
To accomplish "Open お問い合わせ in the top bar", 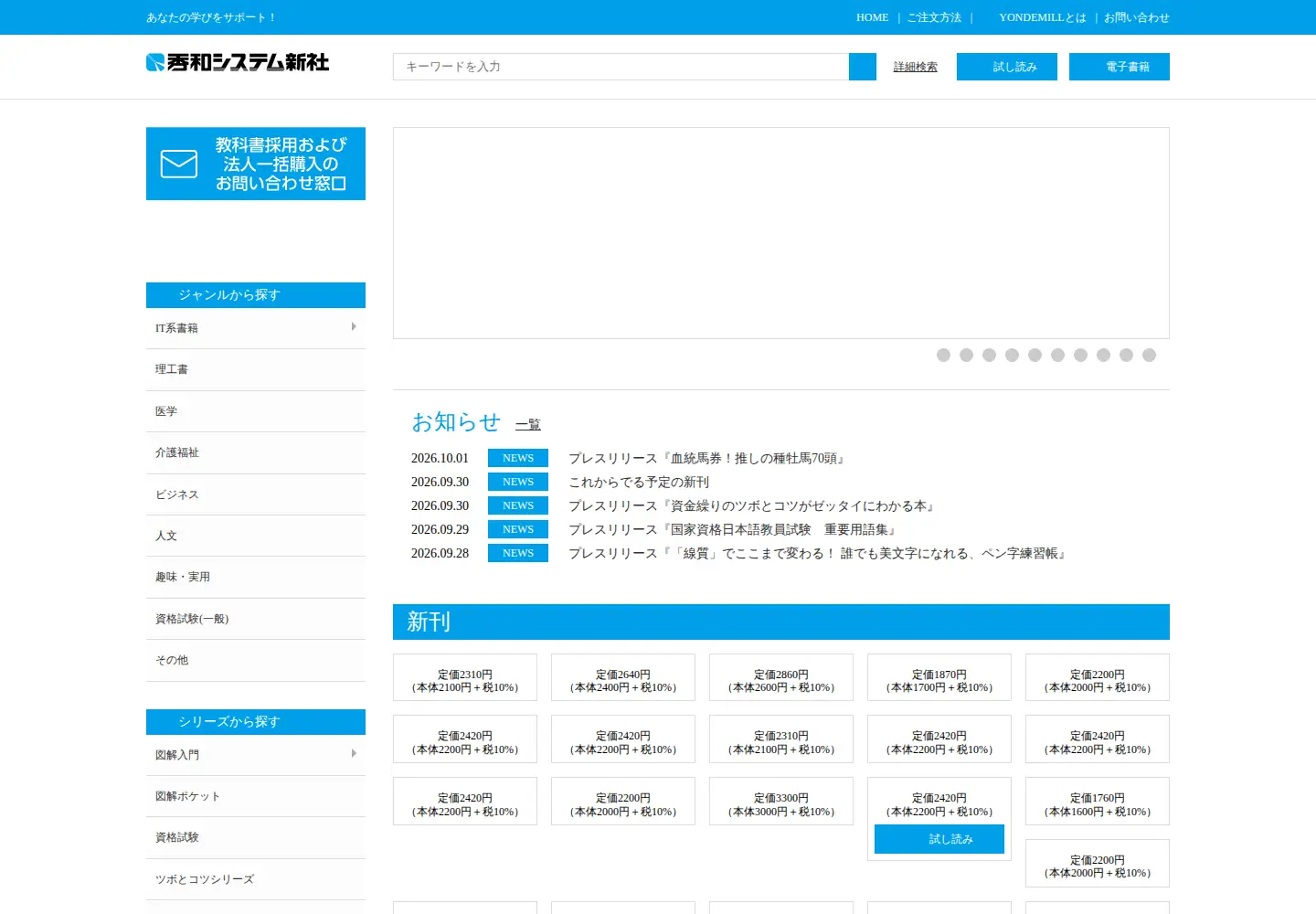I will pos(1136,17).
